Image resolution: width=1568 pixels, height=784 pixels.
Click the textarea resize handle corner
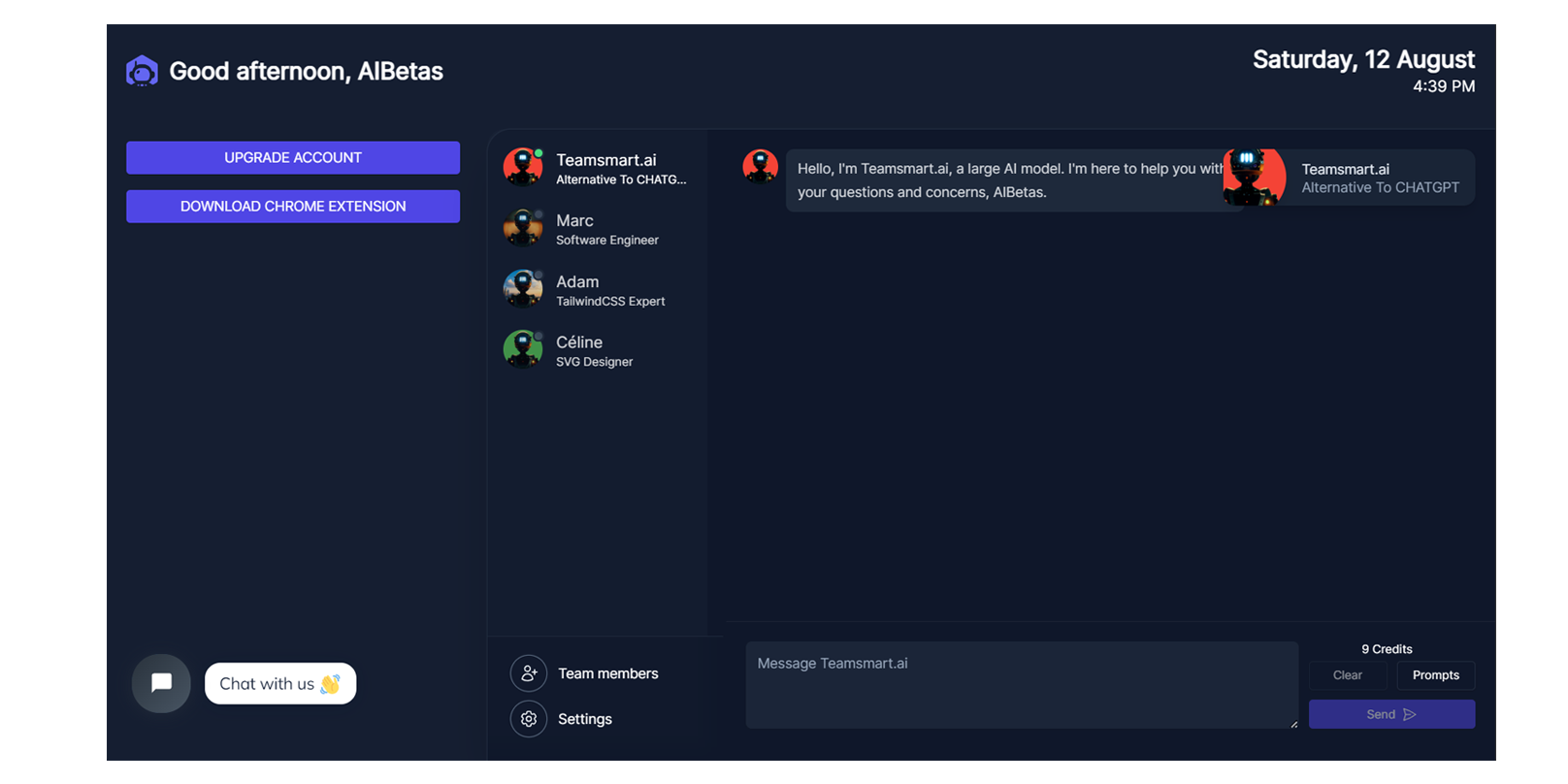pos(1293,724)
